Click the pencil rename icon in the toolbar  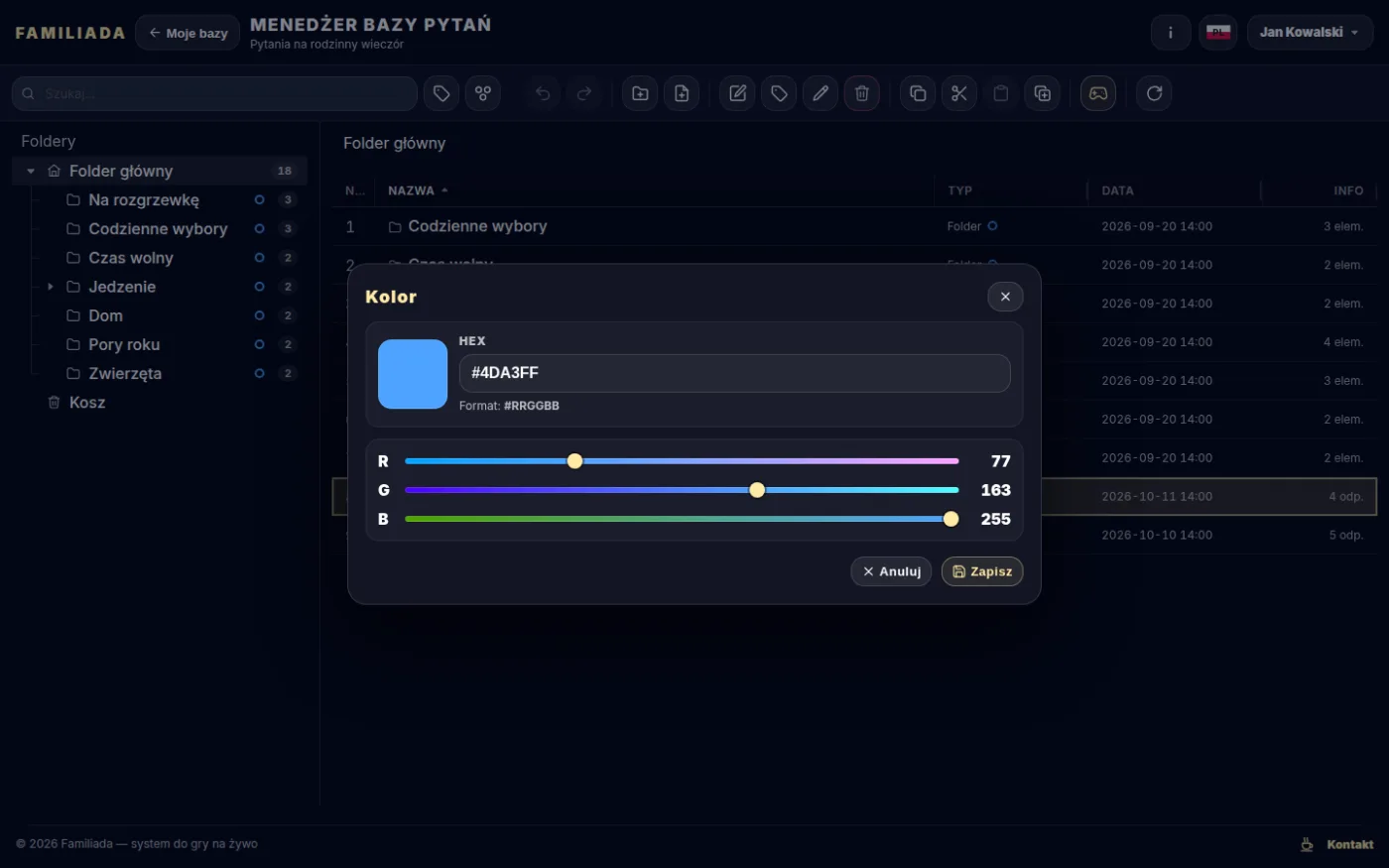pos(821,93)
